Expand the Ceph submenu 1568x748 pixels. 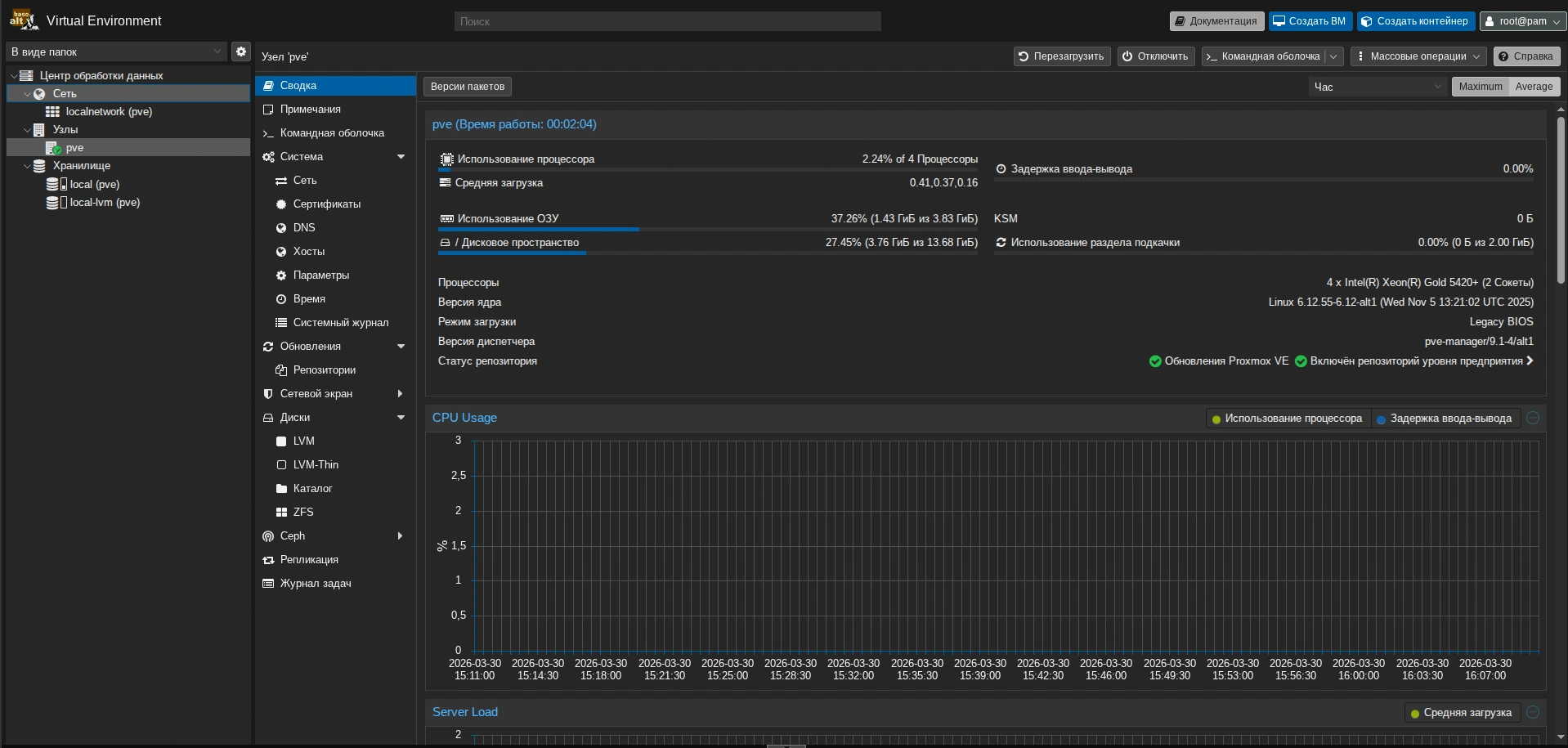401,536
